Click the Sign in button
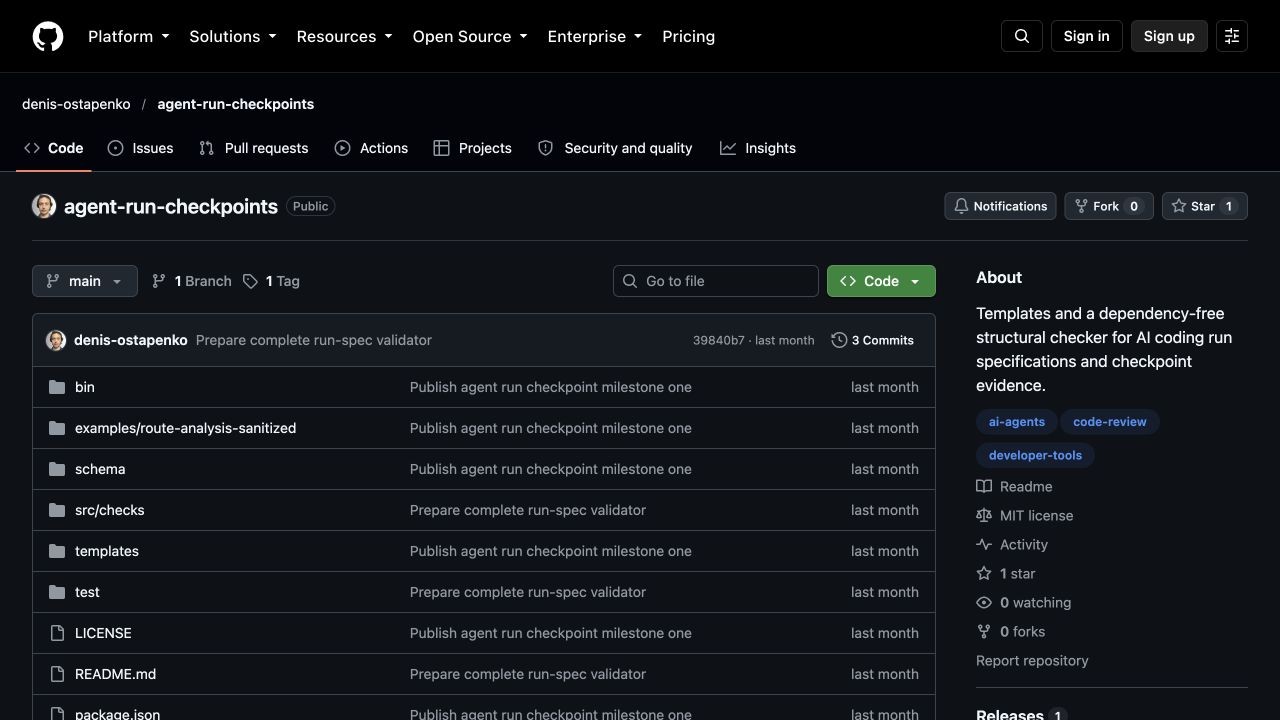Screen dimensions: 1280x720 [x=1087, y=36]
